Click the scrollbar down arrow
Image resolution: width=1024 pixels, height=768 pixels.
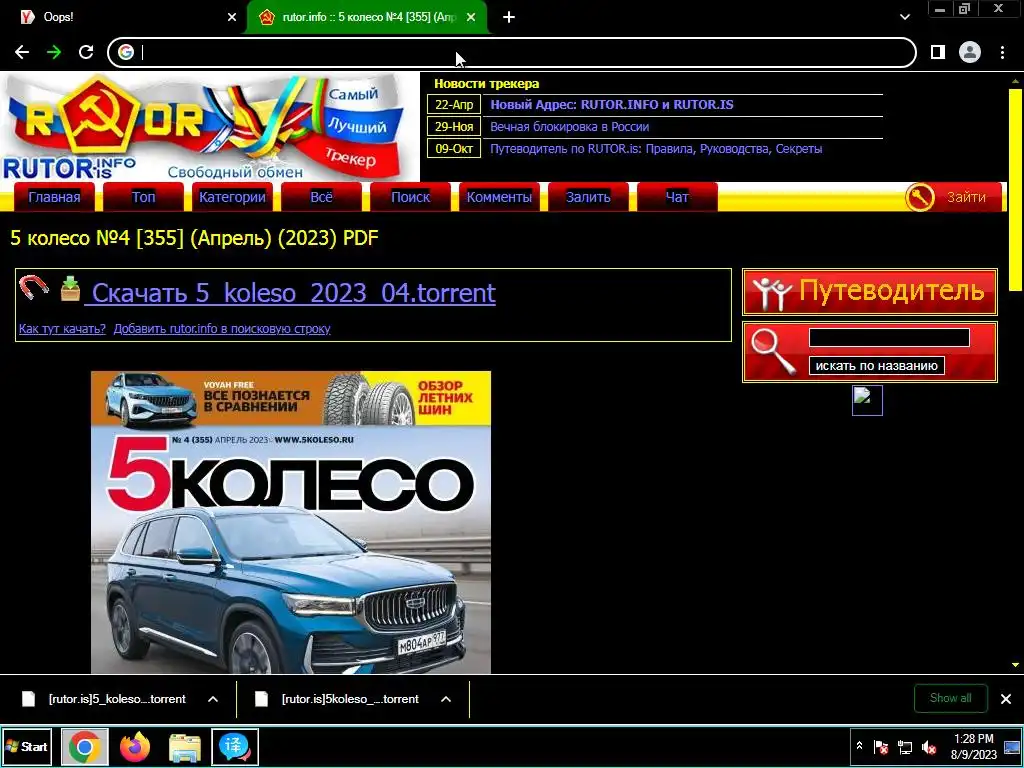(1015, 665)
